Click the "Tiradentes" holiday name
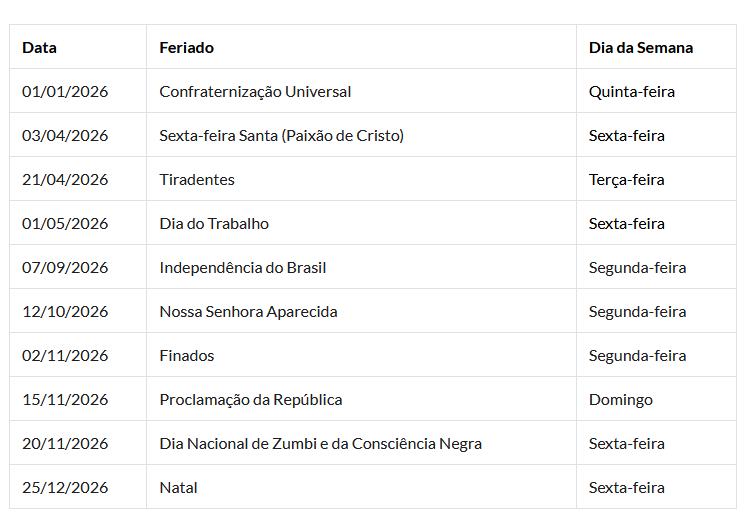Image resolution: width=750 pixels, height=523 pixels. [197, 180]
